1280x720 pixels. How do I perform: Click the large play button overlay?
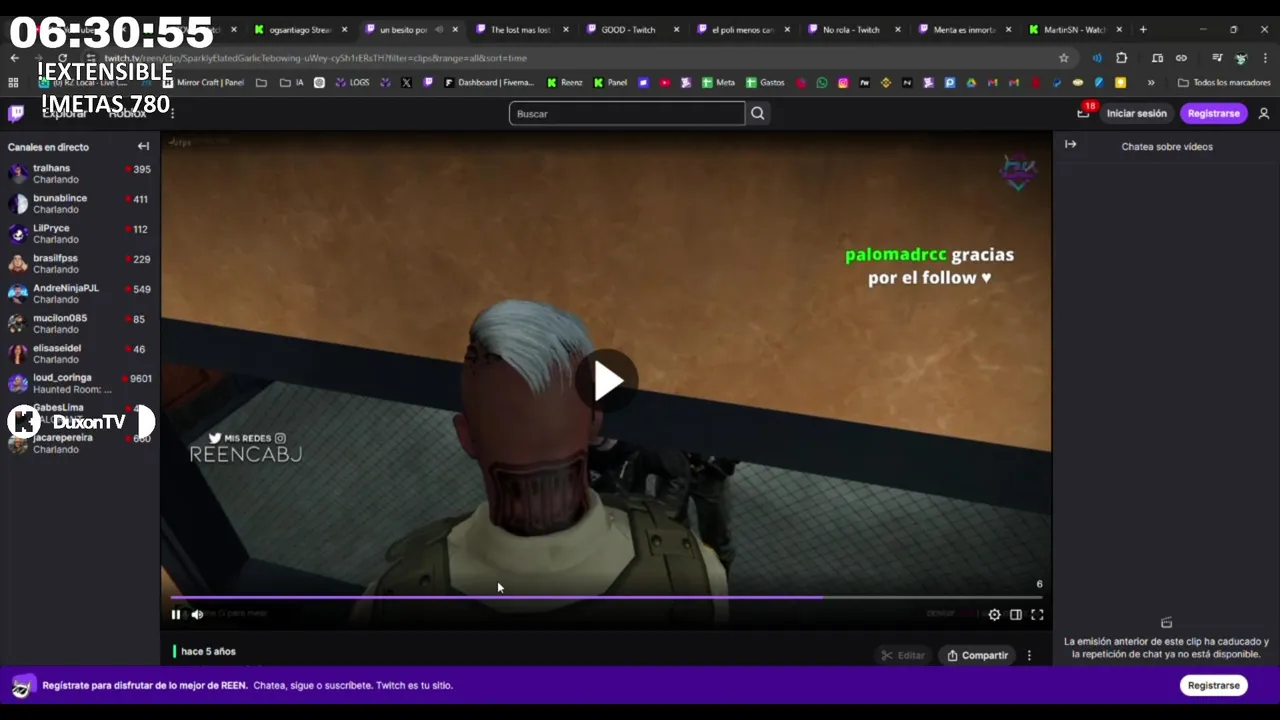tap(606, 380)
